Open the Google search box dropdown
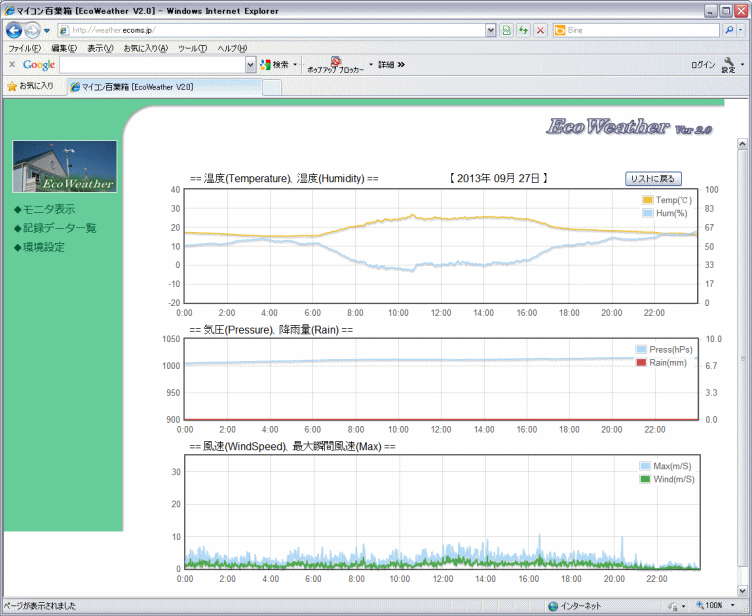 [251, 65]
